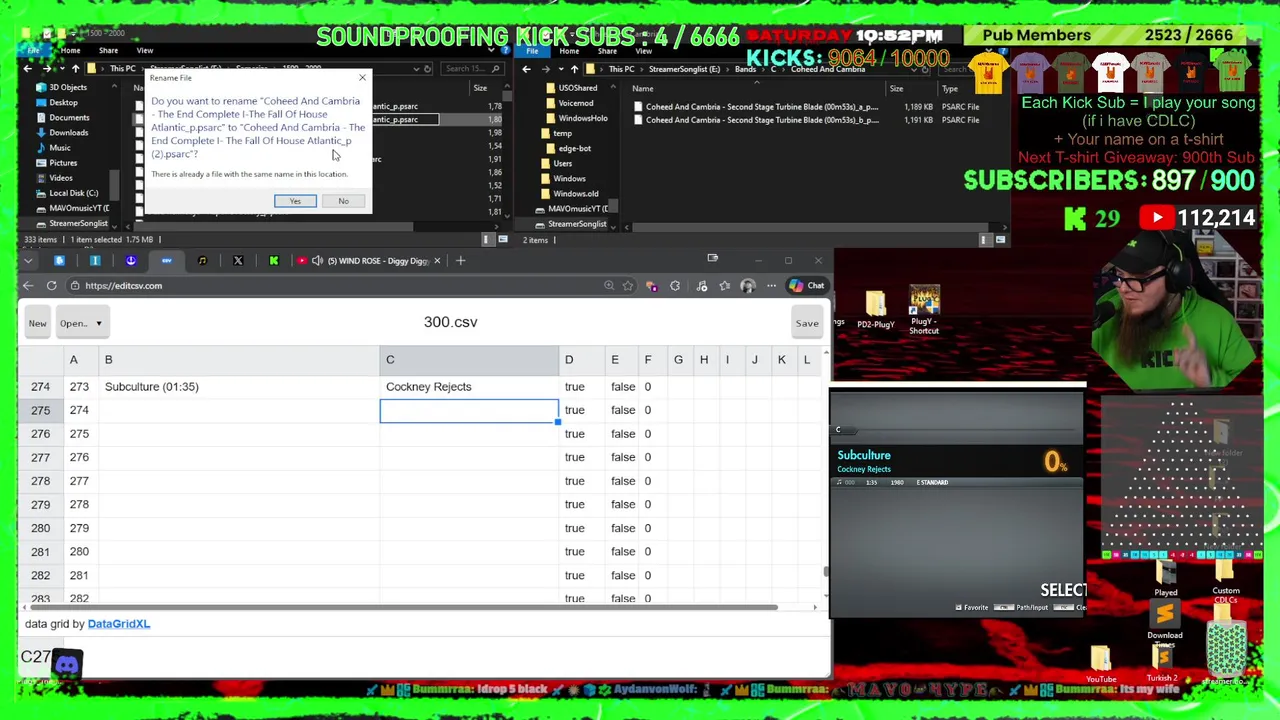Go back in left Explorer window

tap(28, 69)
